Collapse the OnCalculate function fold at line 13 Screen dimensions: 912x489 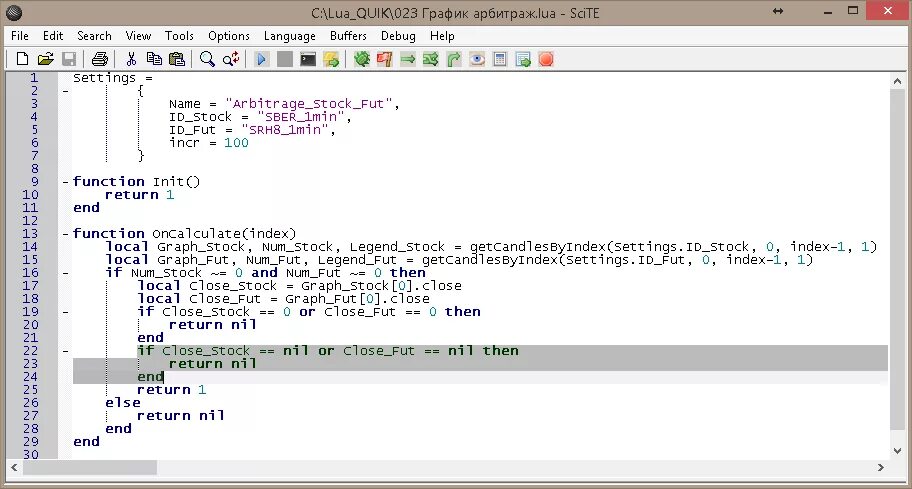(65, 234)
